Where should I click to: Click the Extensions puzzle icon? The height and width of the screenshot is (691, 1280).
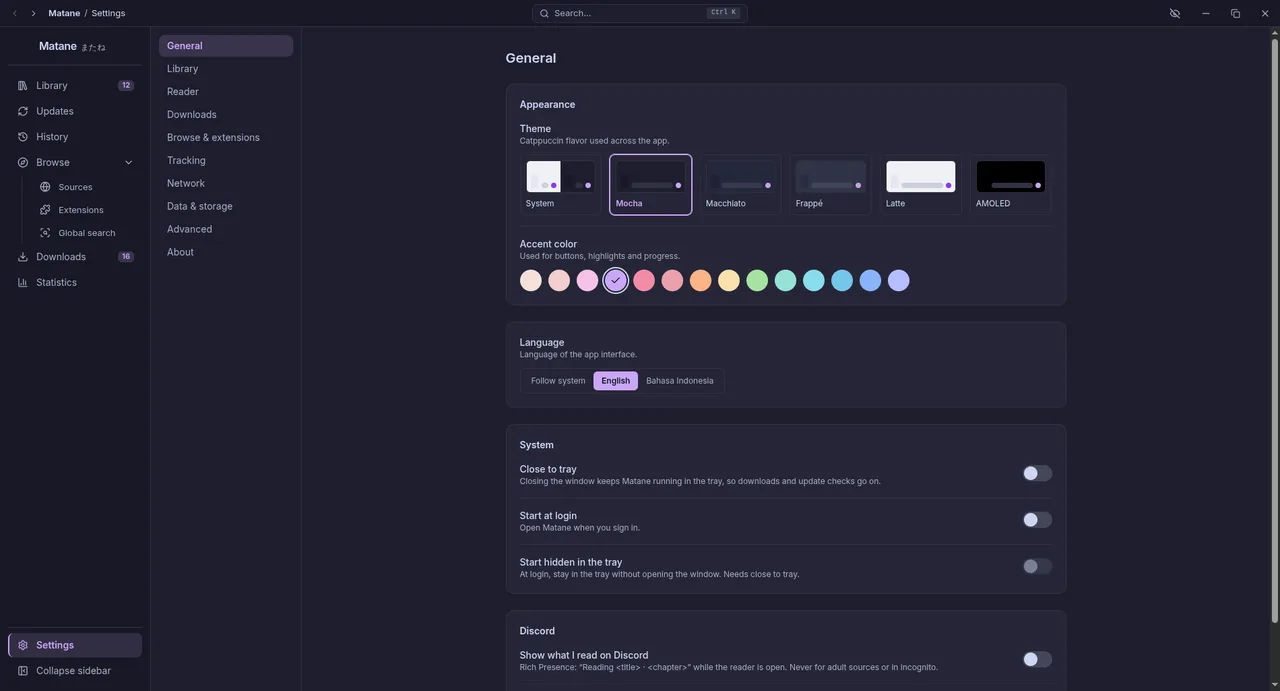pyautogui.click(x=45, y=210)
